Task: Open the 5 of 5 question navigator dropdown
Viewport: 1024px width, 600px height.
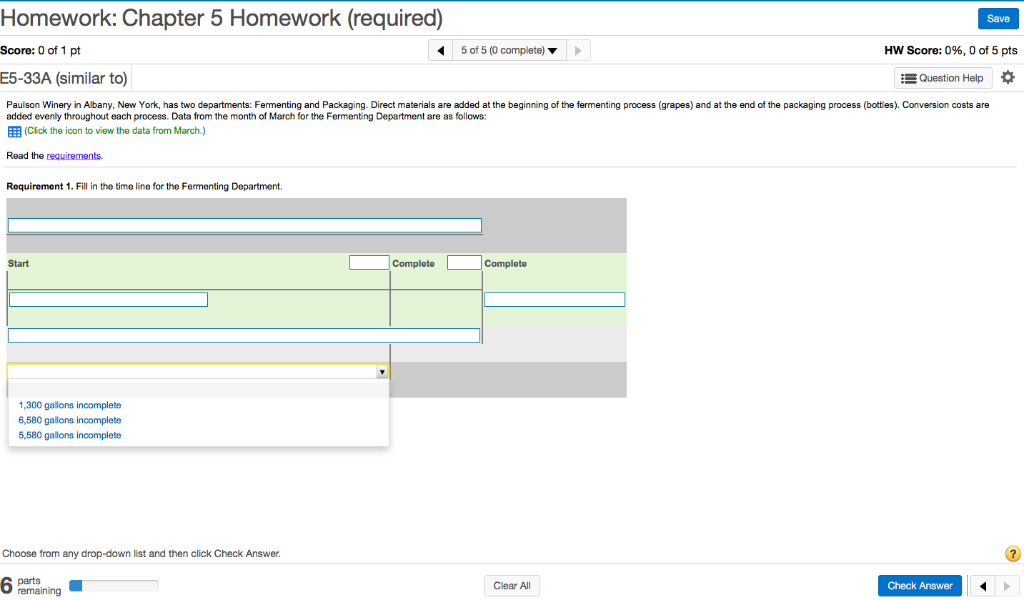Action: pos(508,49)
